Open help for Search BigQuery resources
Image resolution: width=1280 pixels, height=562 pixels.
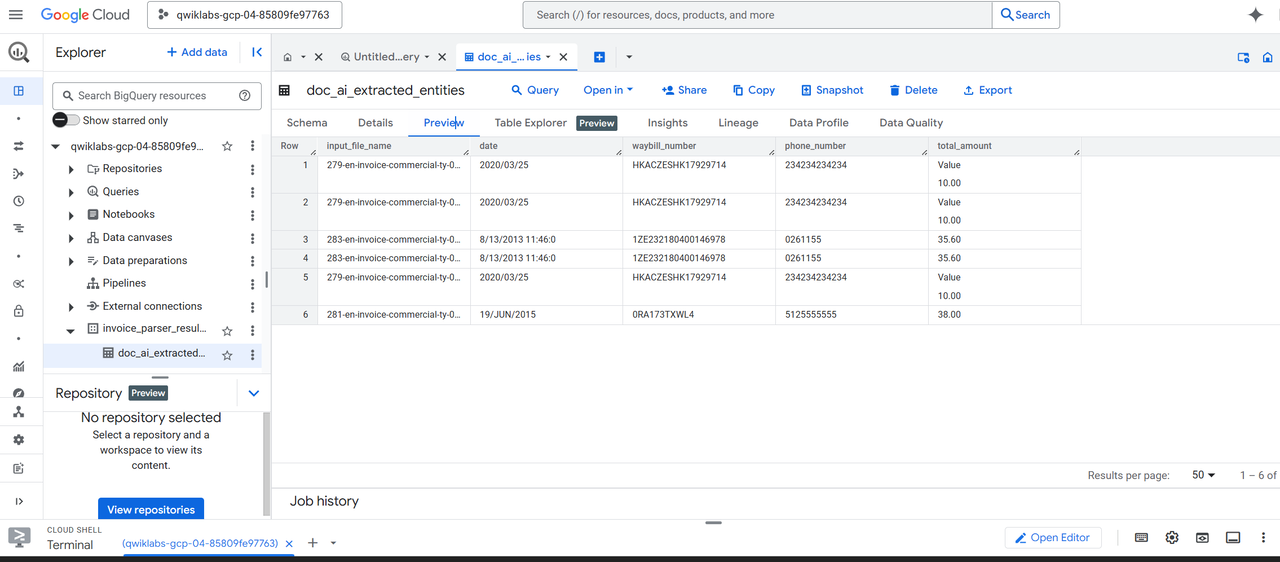[245, 96]
